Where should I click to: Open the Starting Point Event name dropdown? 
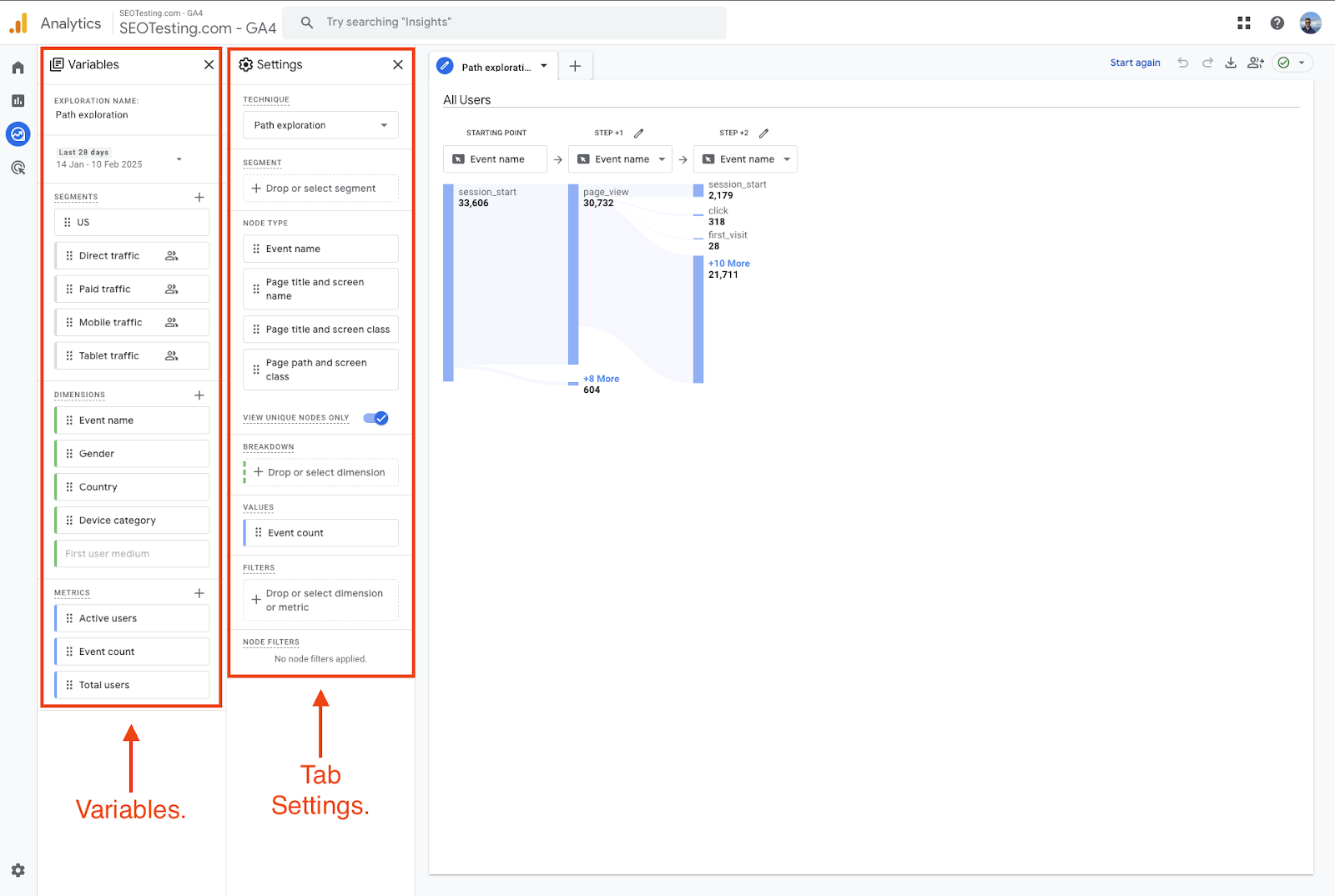(495, 159)
